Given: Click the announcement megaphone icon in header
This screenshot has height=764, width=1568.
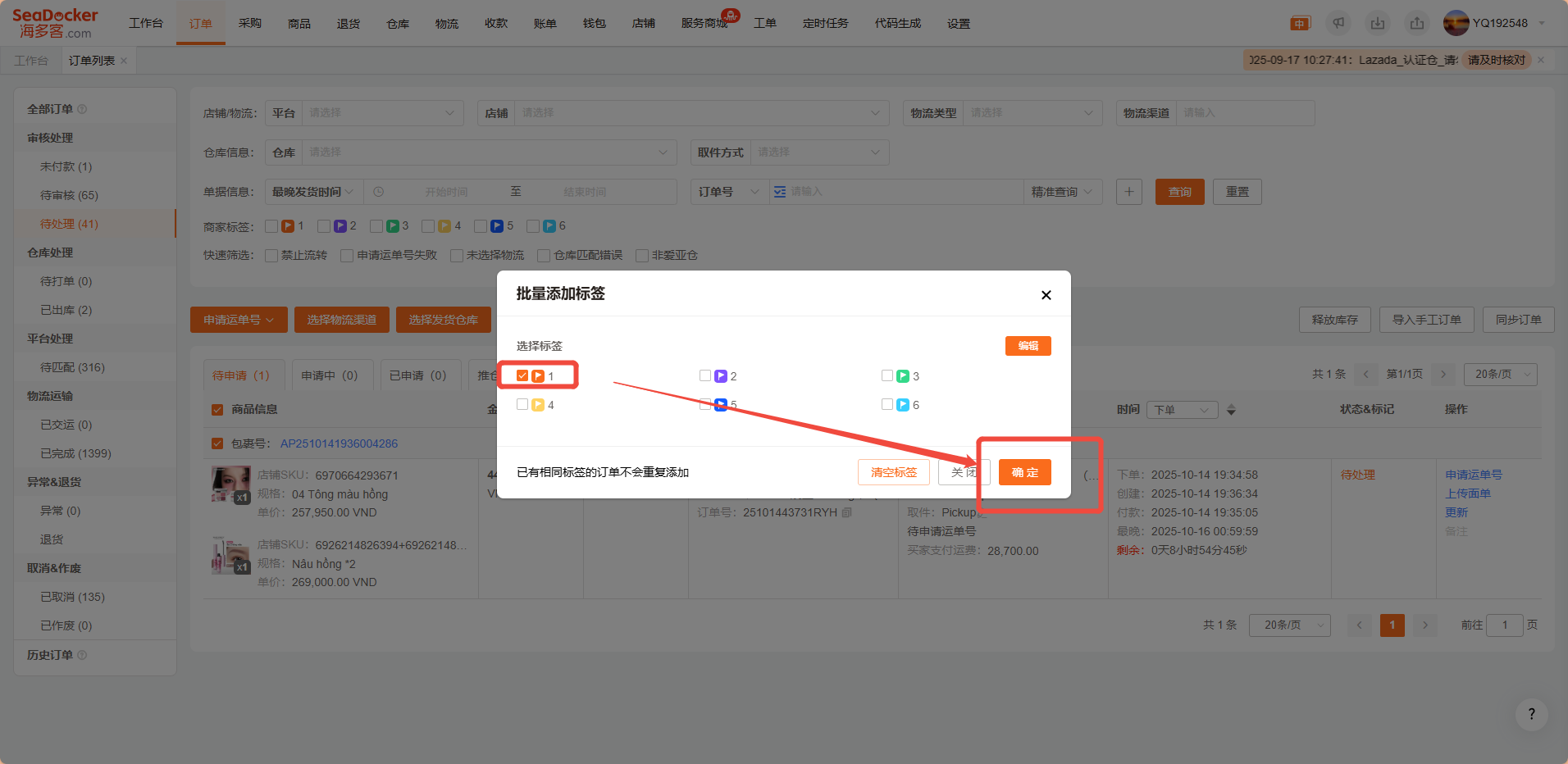Looking at the screenshot, I should [x=1338, y=23].
